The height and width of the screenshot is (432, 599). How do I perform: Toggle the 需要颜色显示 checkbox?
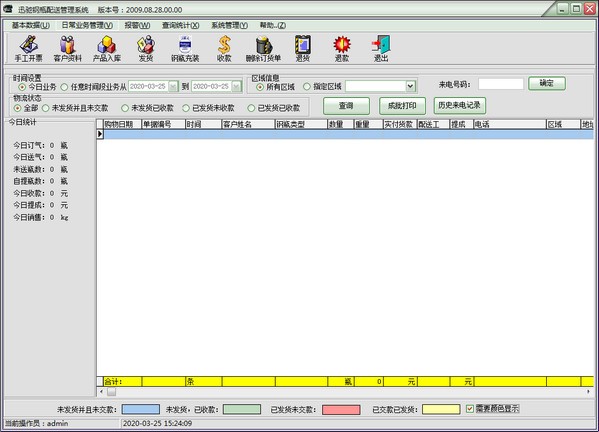(470, 409)
